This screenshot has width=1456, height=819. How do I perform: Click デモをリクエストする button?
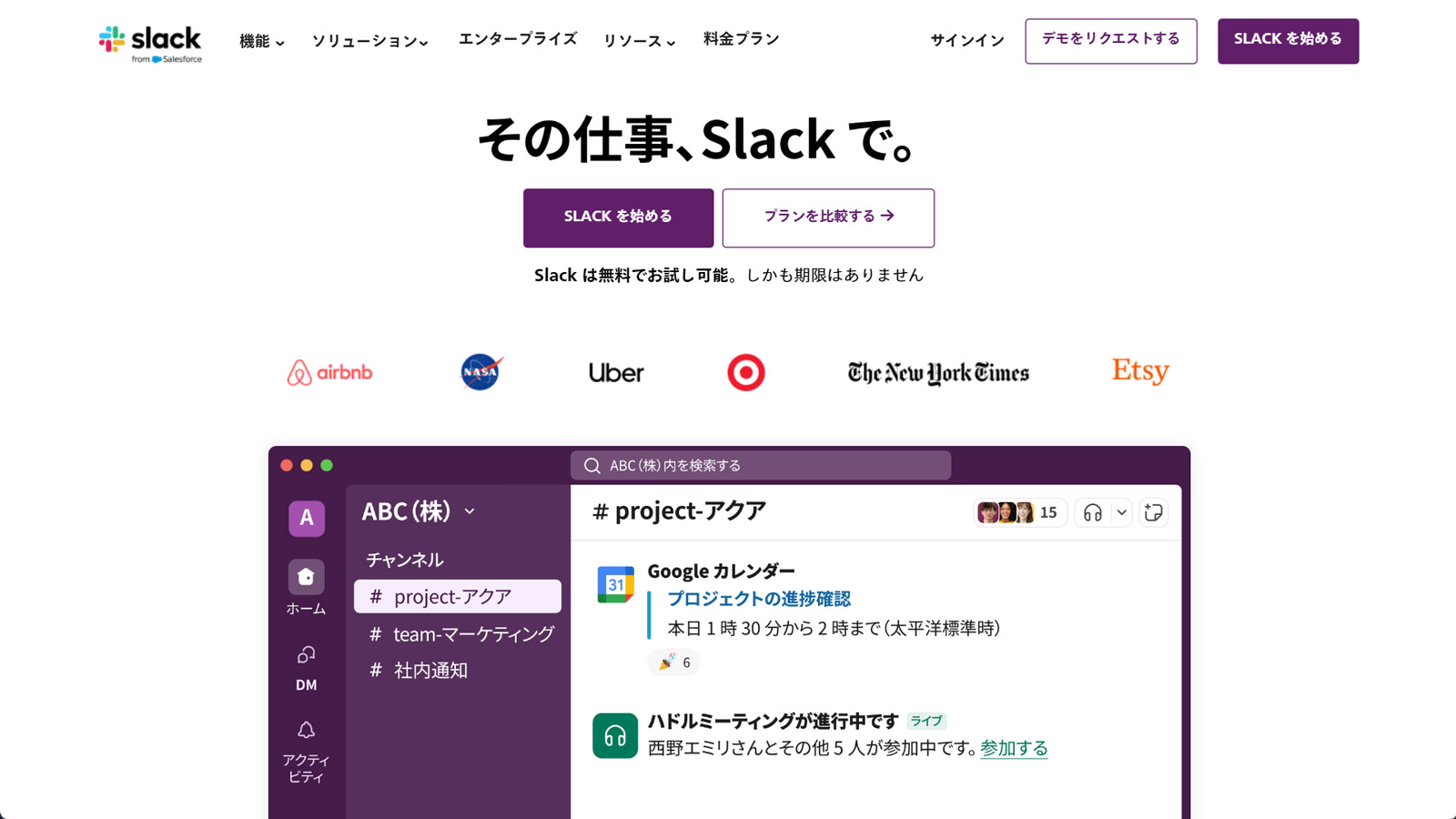[x=1111, y=41]
